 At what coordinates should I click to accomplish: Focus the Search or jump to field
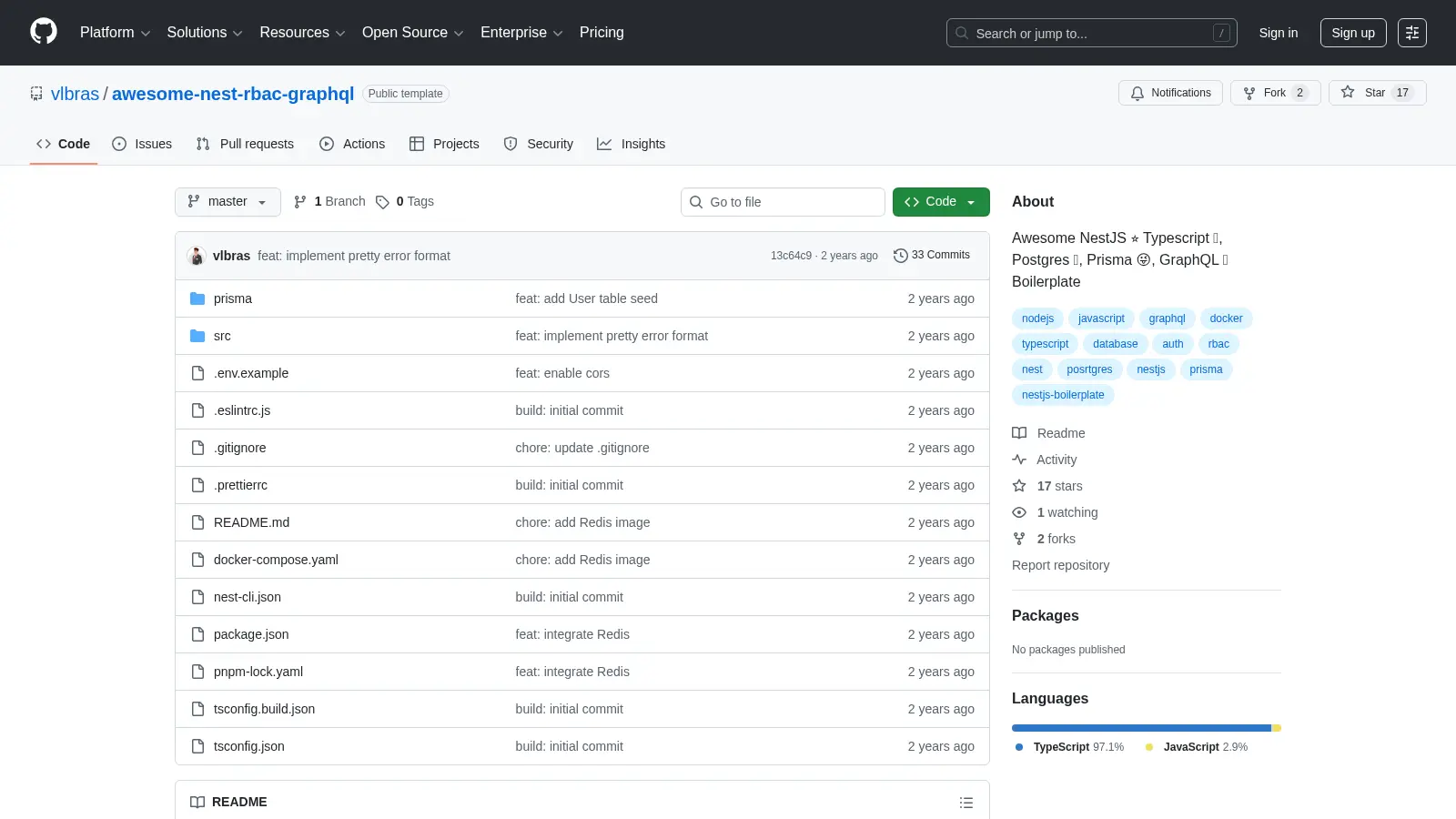point(1091,33)
